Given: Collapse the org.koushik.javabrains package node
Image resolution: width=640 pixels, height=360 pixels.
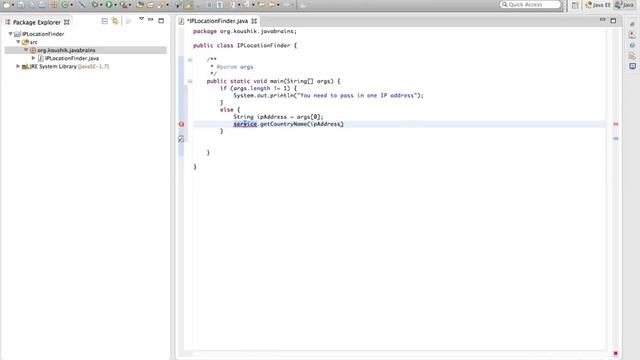Looking at the screenshot, I should (x=26, y=50).
